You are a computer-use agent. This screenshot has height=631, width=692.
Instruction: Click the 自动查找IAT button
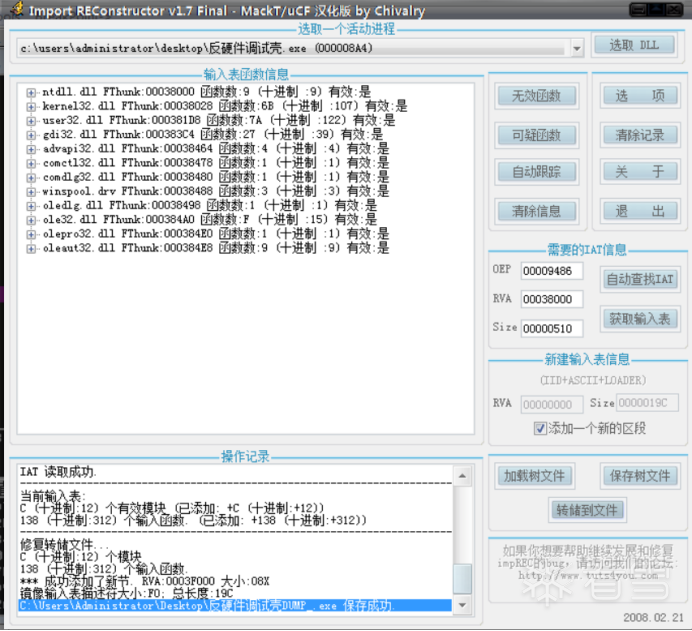640,279
